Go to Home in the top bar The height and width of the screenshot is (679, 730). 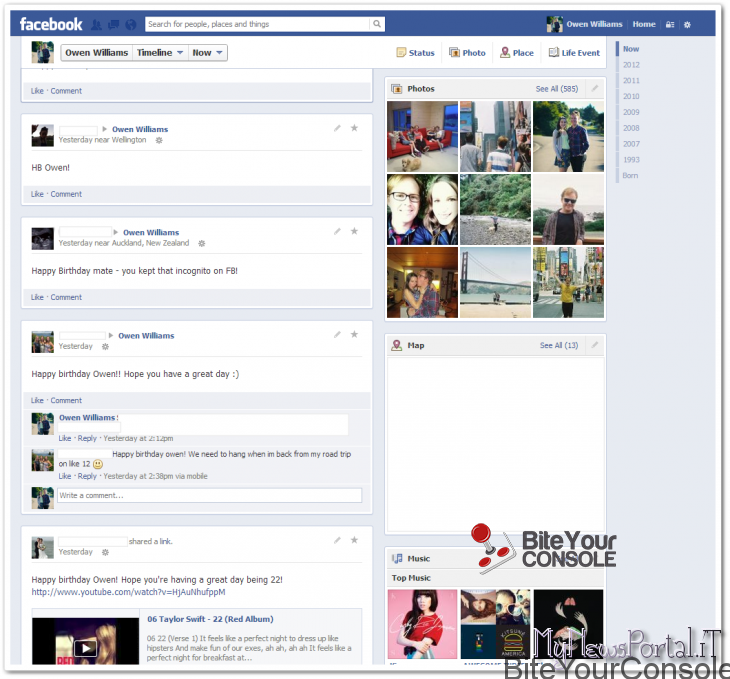(x=644, y=24)
